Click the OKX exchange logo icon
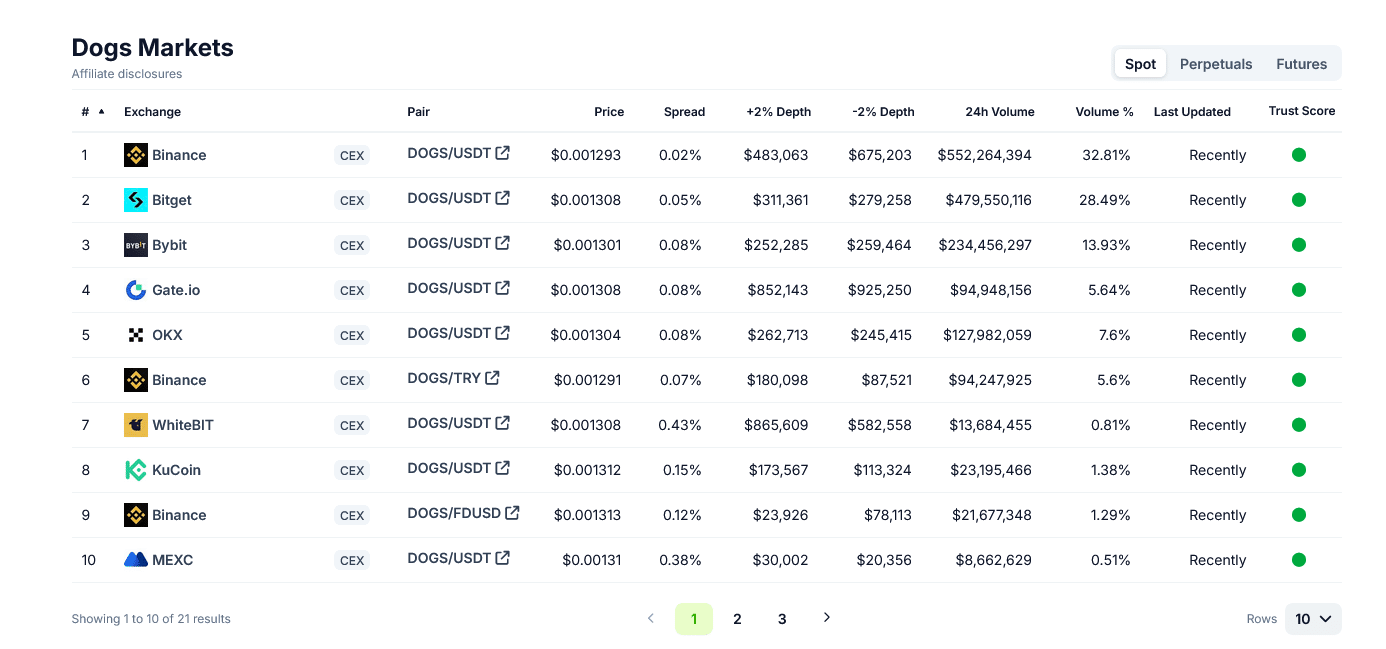1386x649 pixels. pos(136,335)
